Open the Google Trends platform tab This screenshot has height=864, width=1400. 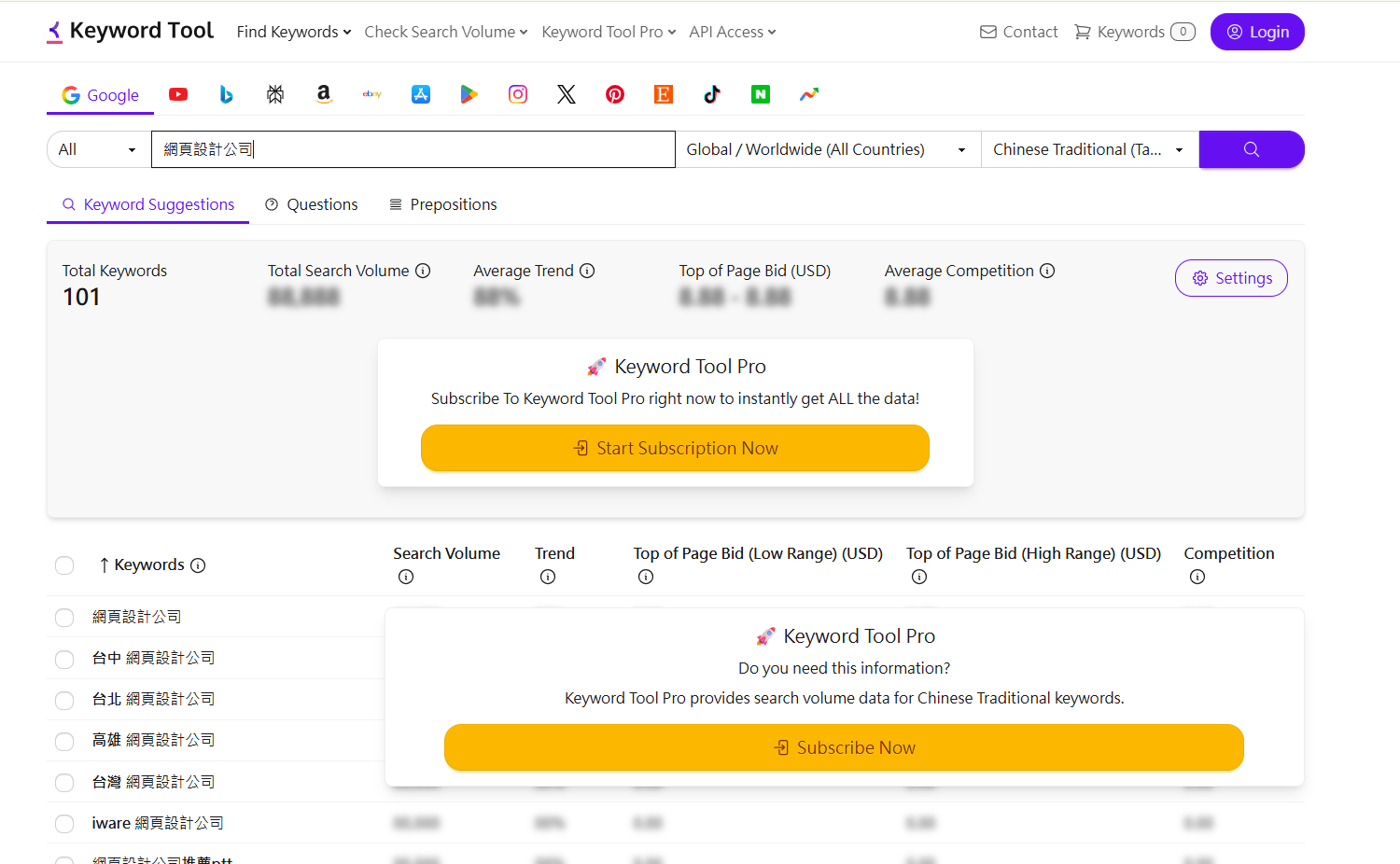(x=809, y=94)
